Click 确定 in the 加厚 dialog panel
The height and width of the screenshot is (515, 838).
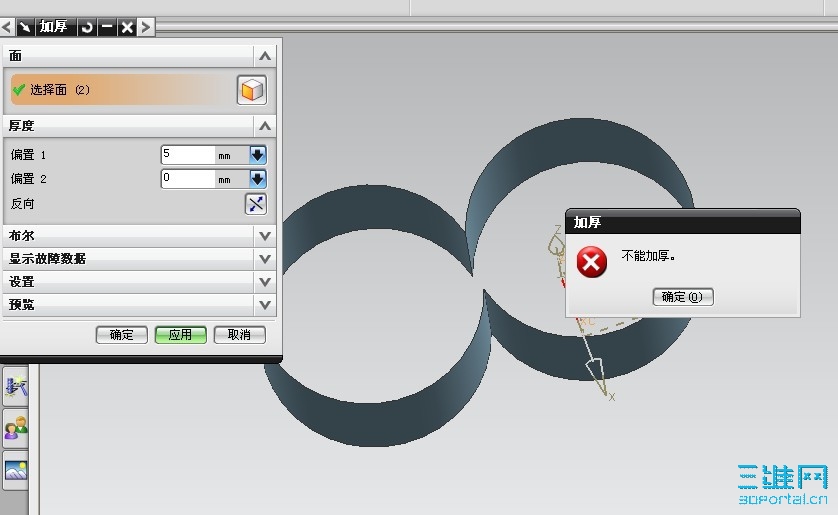[121, 335]
